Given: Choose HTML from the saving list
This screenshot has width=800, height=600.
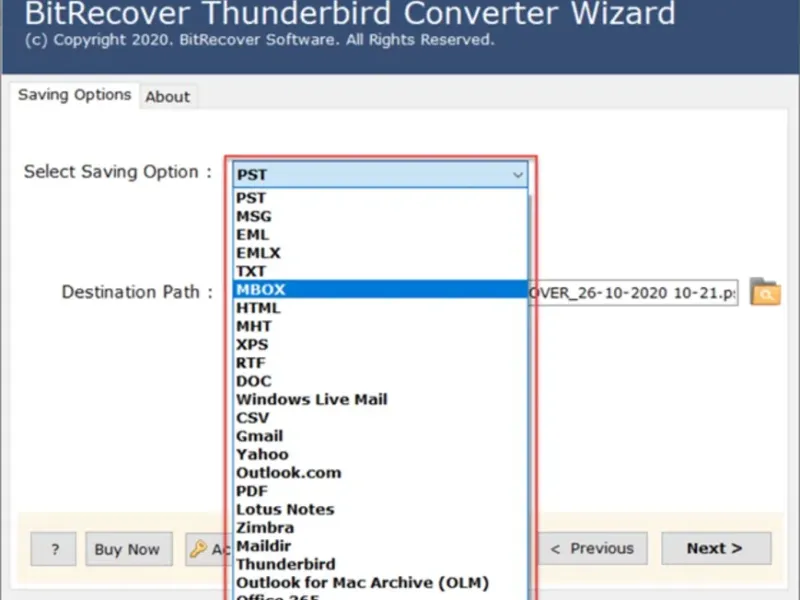Looking at the screenshot, I should pos(380,308).
